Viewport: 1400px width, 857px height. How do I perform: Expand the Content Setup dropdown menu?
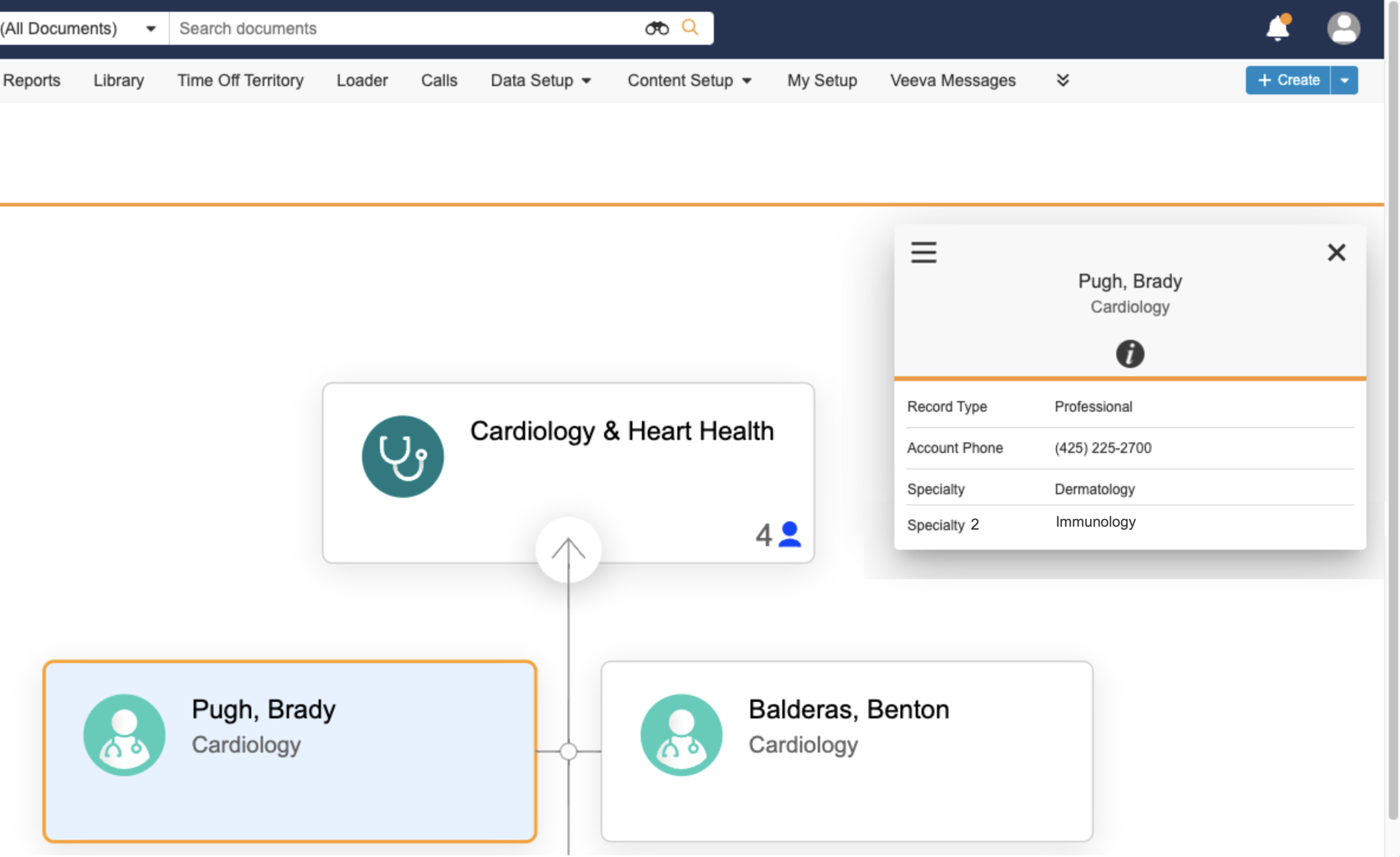click(689, 80)
